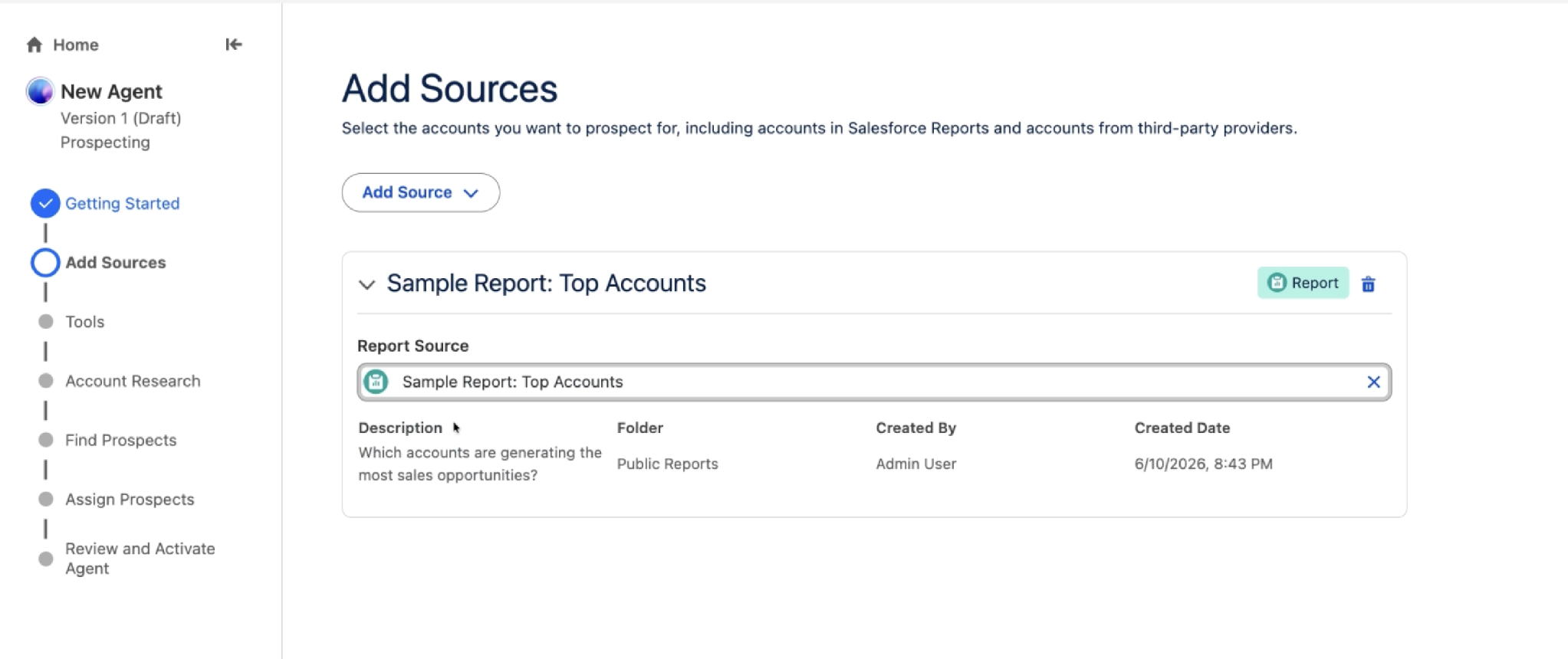Collapse the sidebar with arrow icon
Image resolution: width=1568 pixels, height=659 pixels.
(x=234, y=44)
